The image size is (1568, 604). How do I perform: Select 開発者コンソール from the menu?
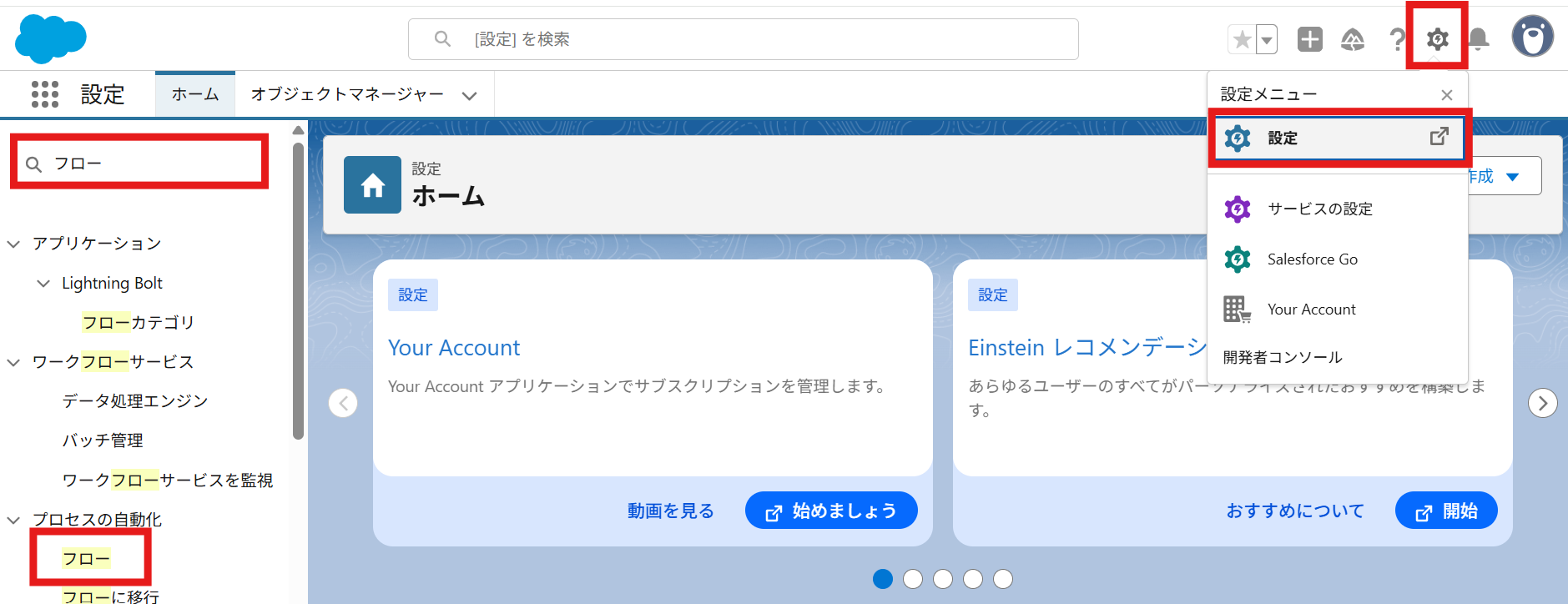point(1283,357)
